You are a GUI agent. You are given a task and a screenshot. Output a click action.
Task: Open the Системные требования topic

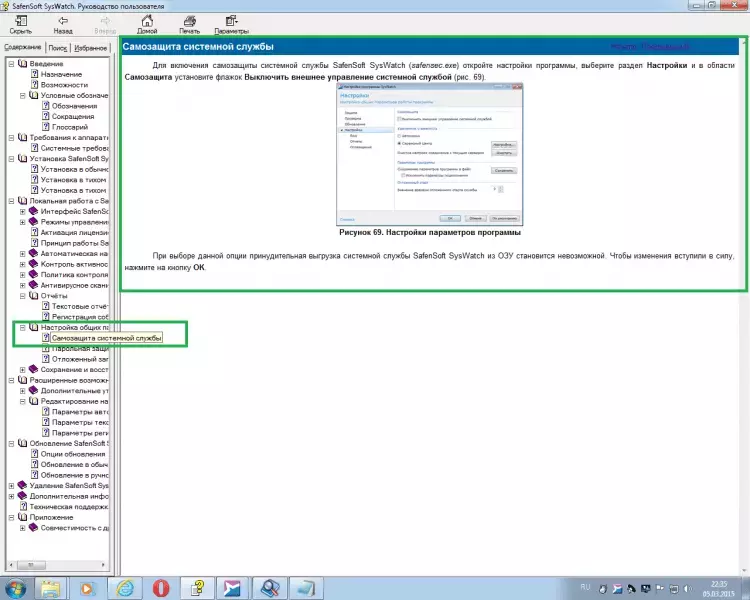[x=75, y=148]
